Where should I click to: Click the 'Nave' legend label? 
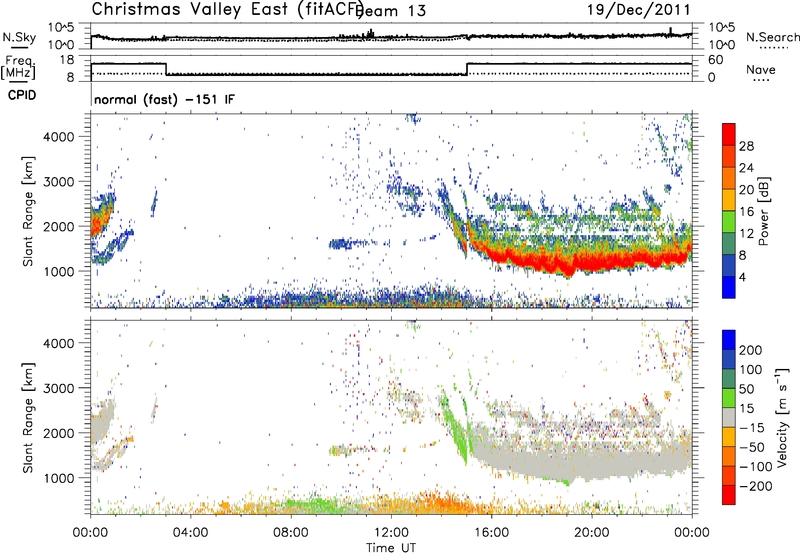[761, 69]
